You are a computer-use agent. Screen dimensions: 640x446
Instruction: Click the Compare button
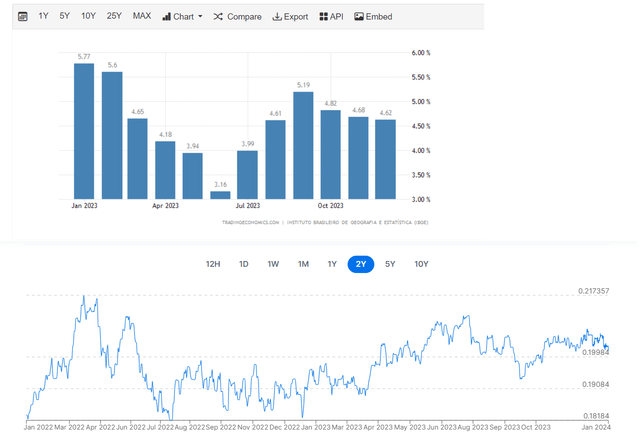point(237,16)
